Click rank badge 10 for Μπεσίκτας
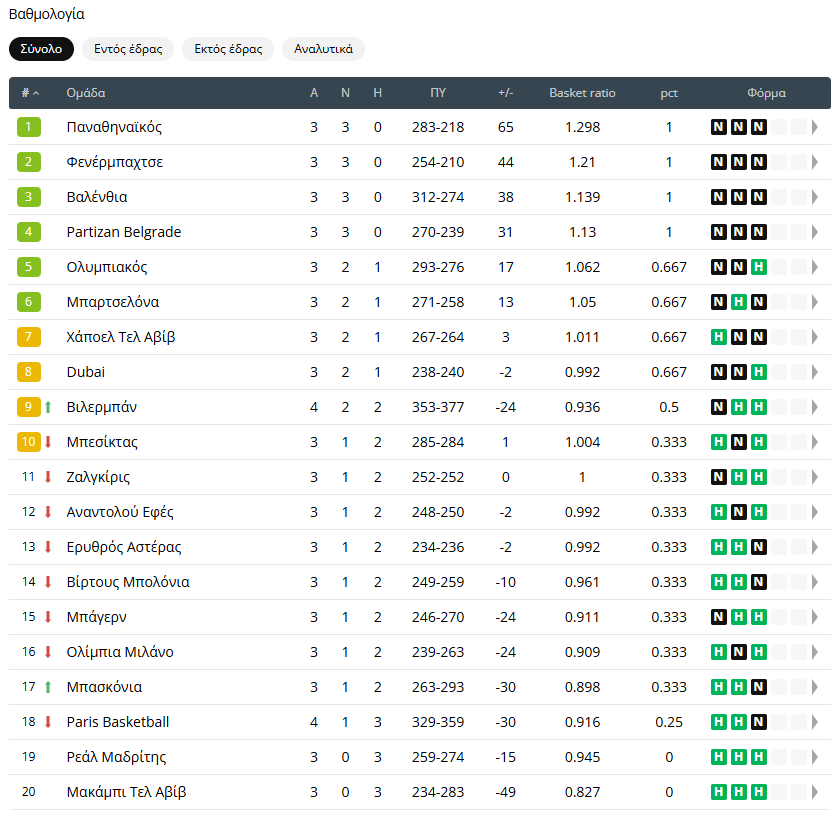The height and width of the screenshot is (814, 839). 29,442
